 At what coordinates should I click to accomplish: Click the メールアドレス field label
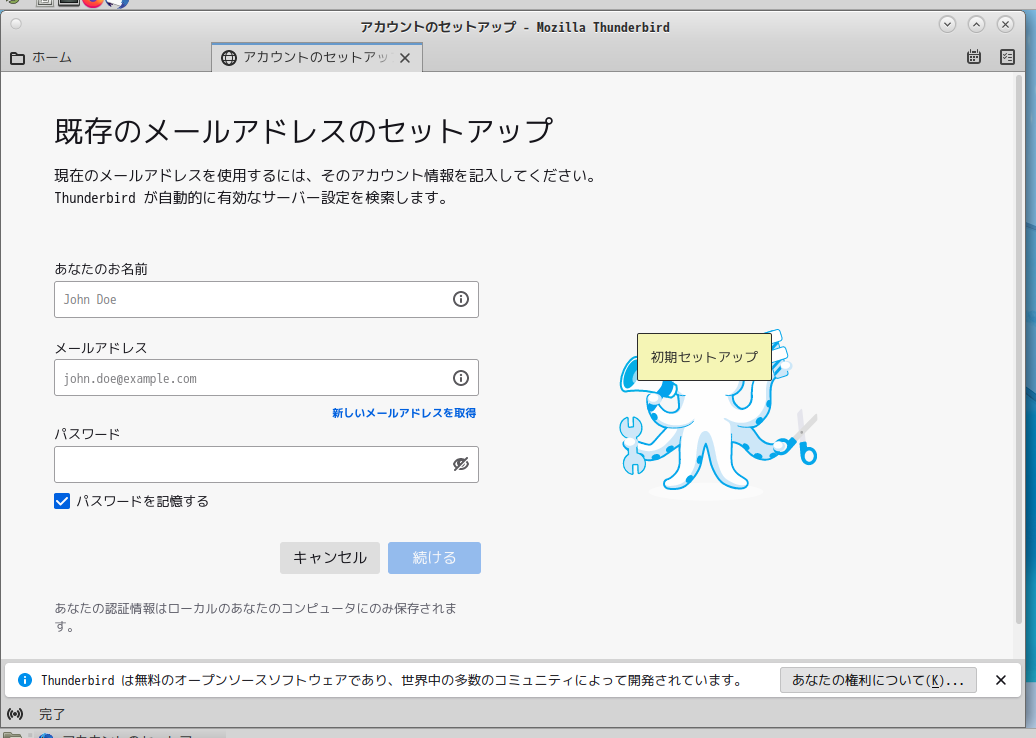click(x=100, y=348)
